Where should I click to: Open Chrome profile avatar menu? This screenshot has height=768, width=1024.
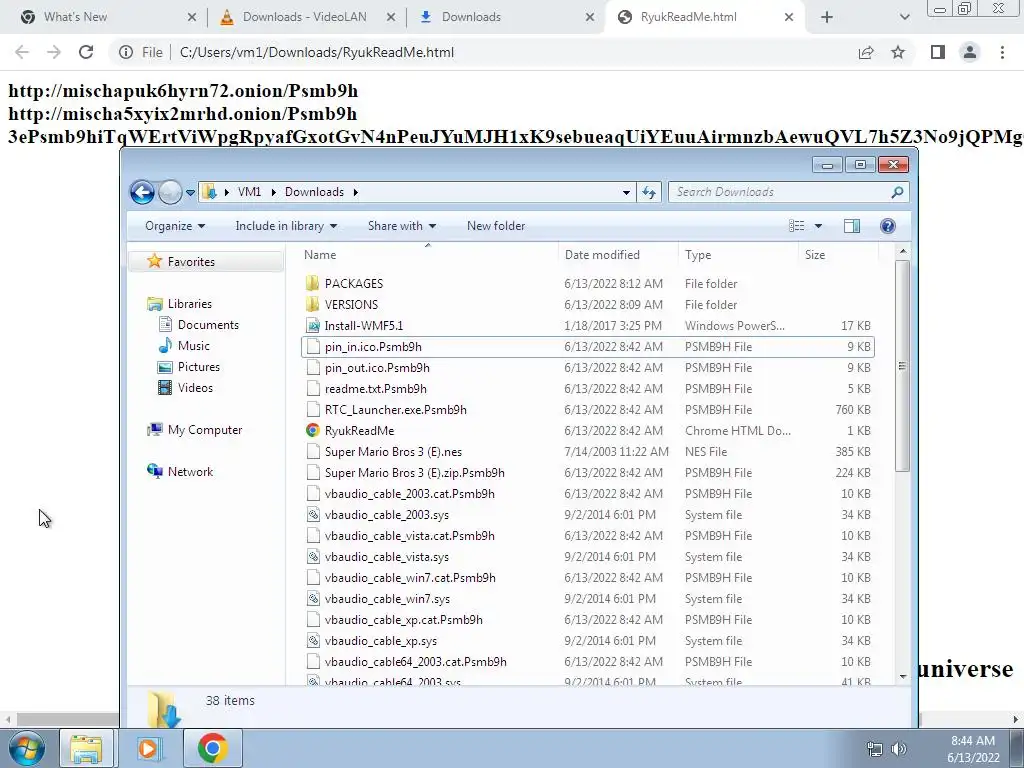[970, 52]
